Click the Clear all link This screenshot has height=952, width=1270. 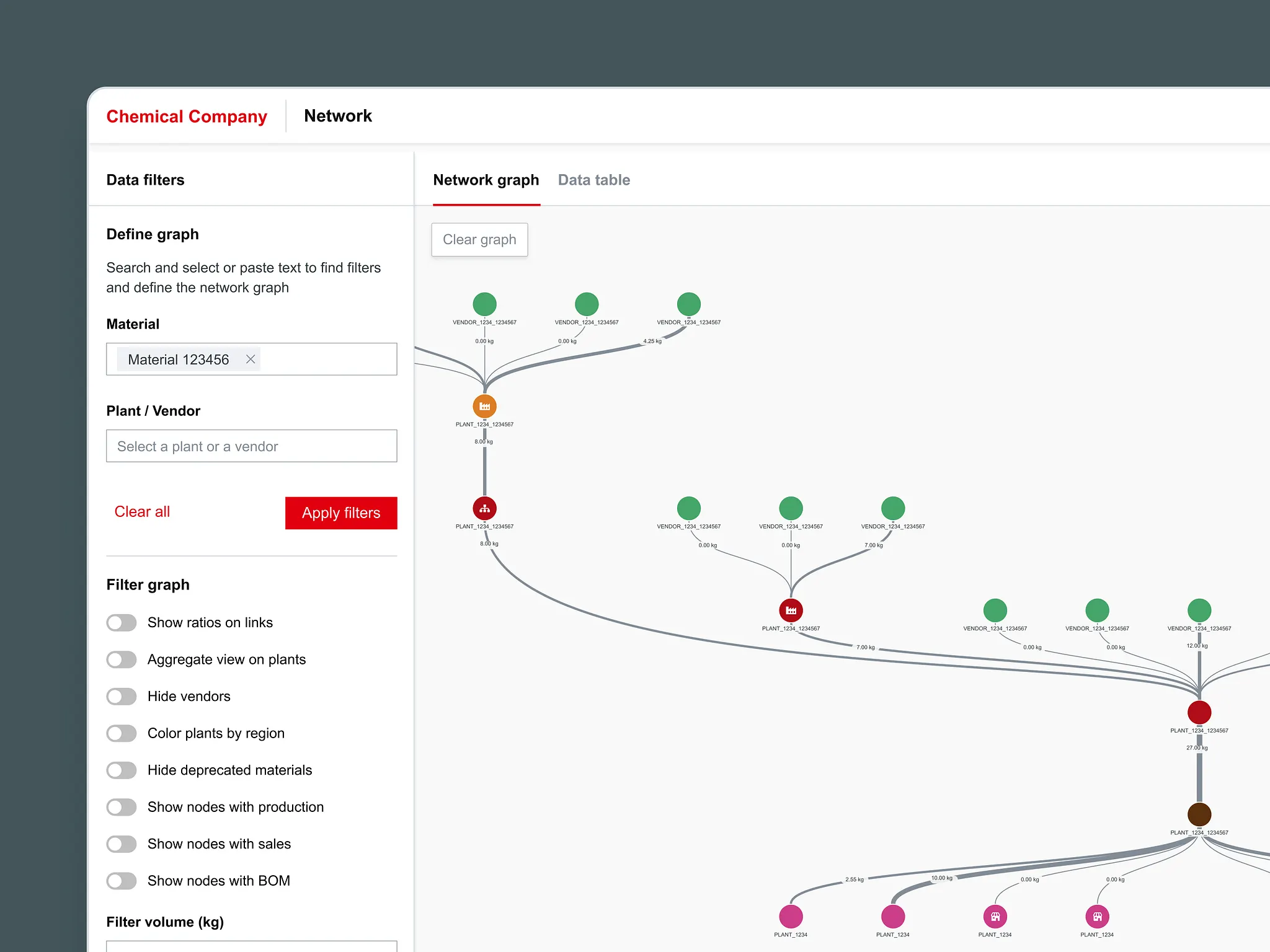[142, 512]
